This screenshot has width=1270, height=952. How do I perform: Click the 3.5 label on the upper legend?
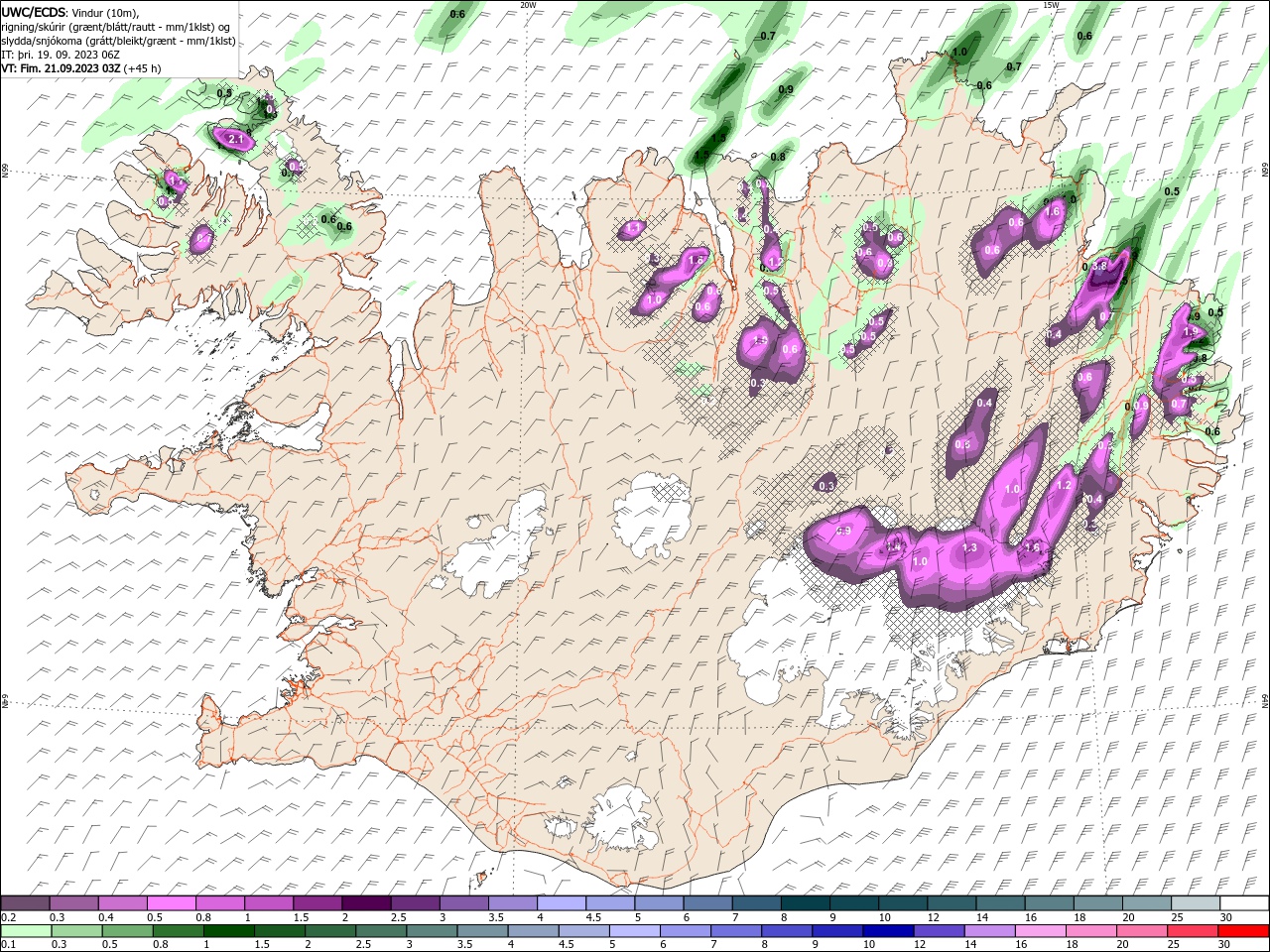coord(496,917)
